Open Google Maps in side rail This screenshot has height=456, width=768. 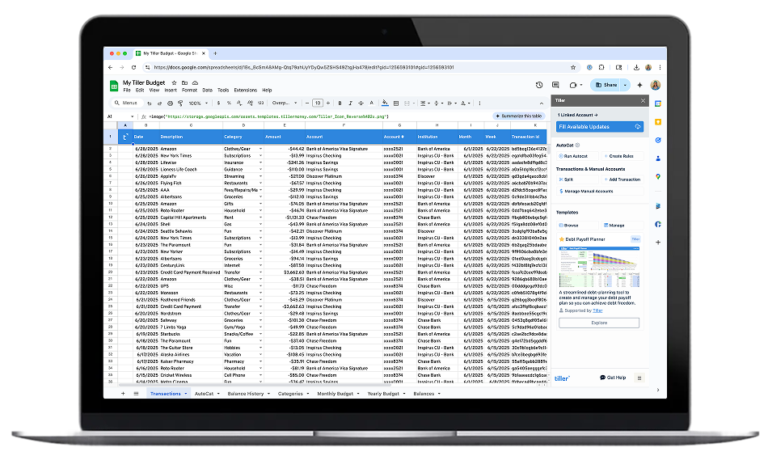point(658,176)
